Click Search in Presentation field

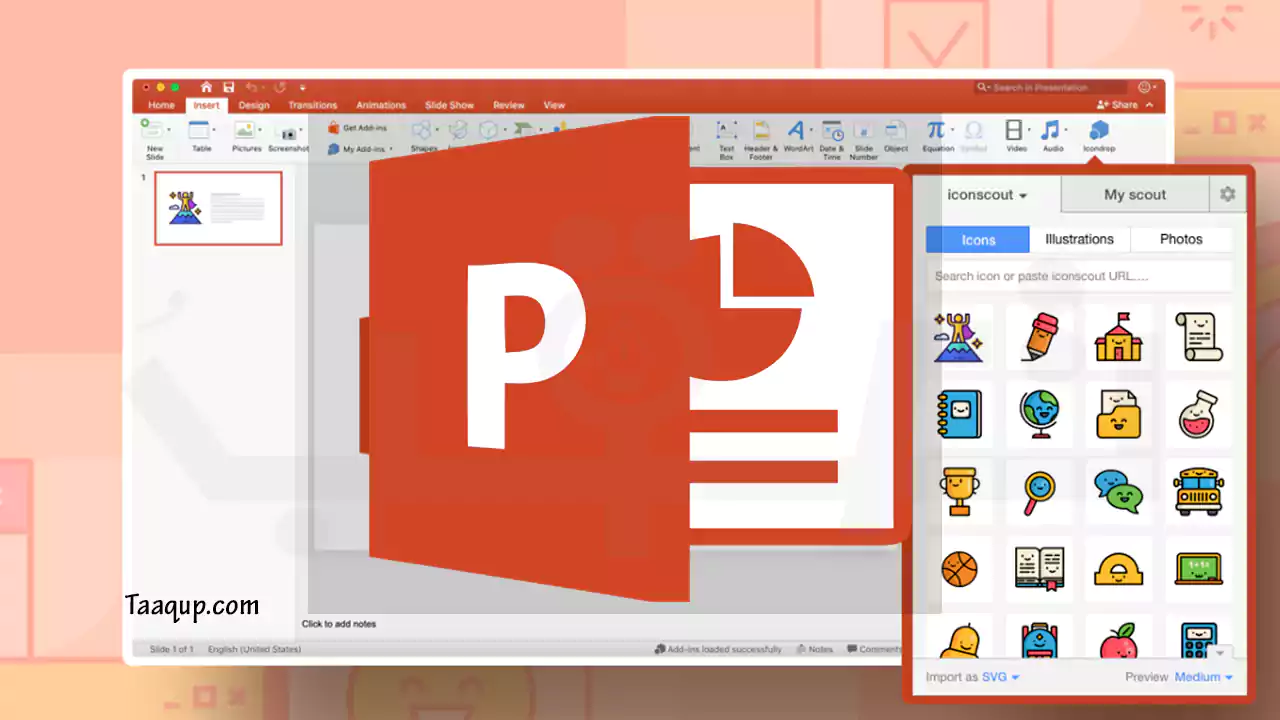[1052, 87]
